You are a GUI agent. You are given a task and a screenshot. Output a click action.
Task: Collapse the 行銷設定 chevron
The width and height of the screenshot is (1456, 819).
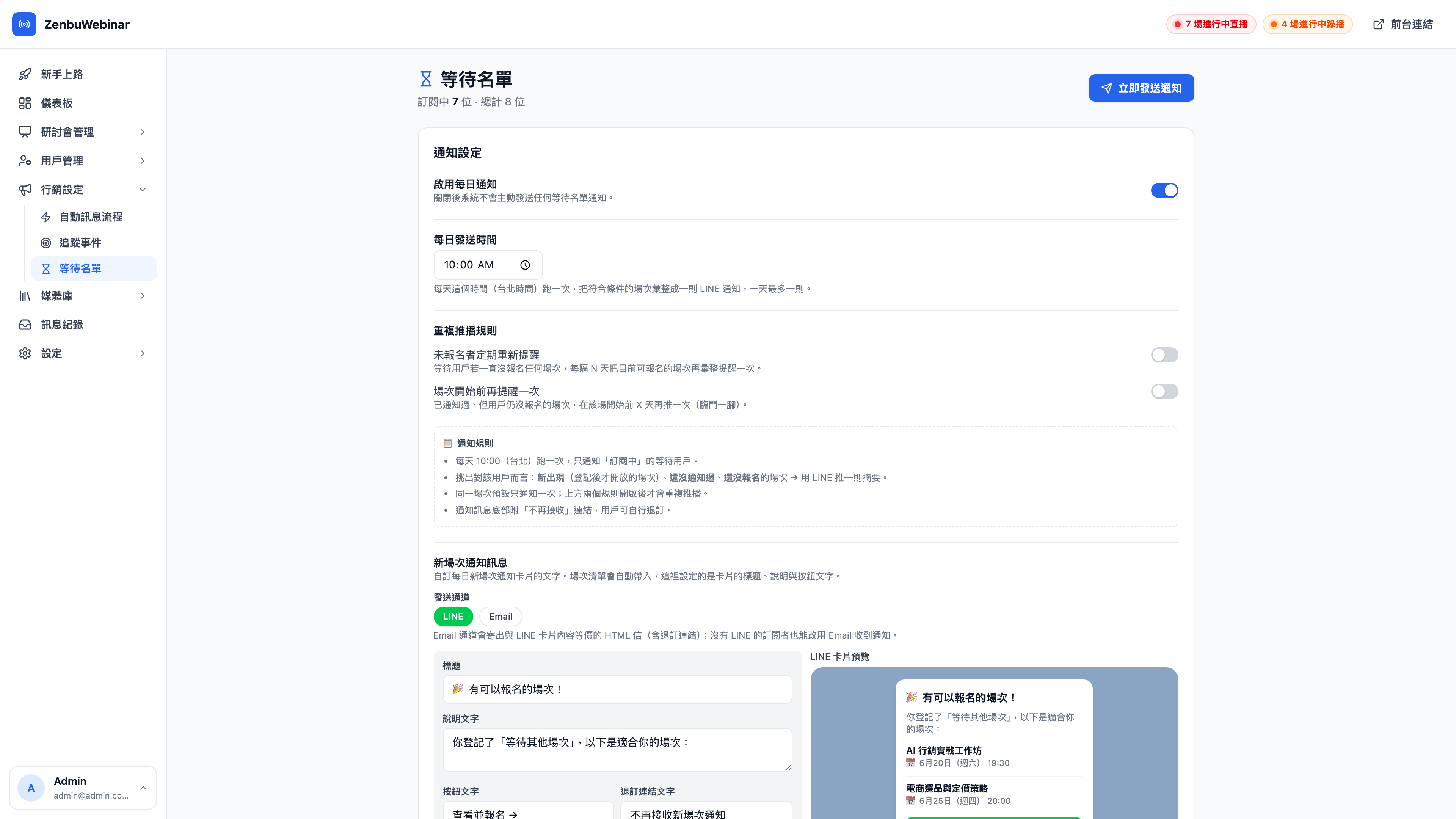[x=143, y=189]
